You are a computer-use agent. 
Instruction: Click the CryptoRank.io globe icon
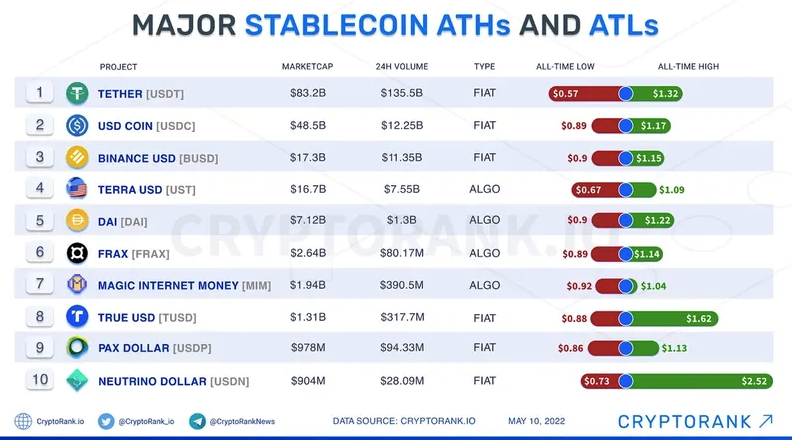point(23,421)
